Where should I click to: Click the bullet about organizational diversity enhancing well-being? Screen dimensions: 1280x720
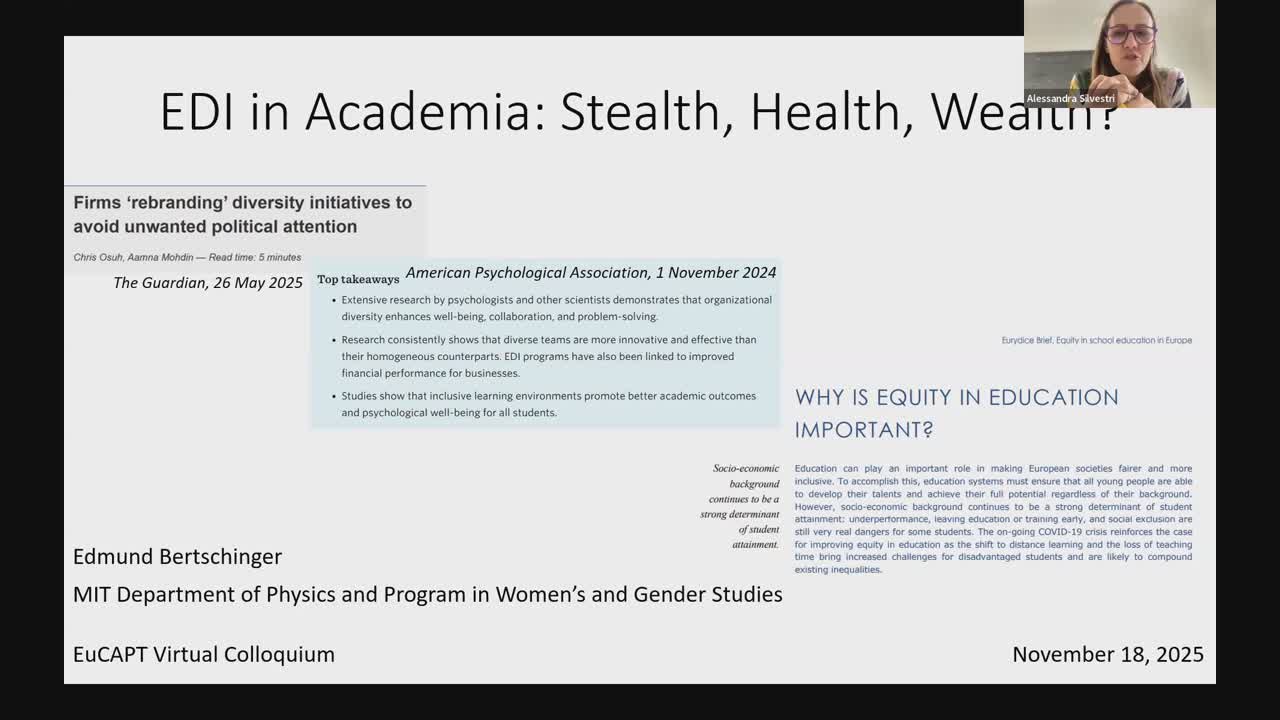tap(555, 308)
